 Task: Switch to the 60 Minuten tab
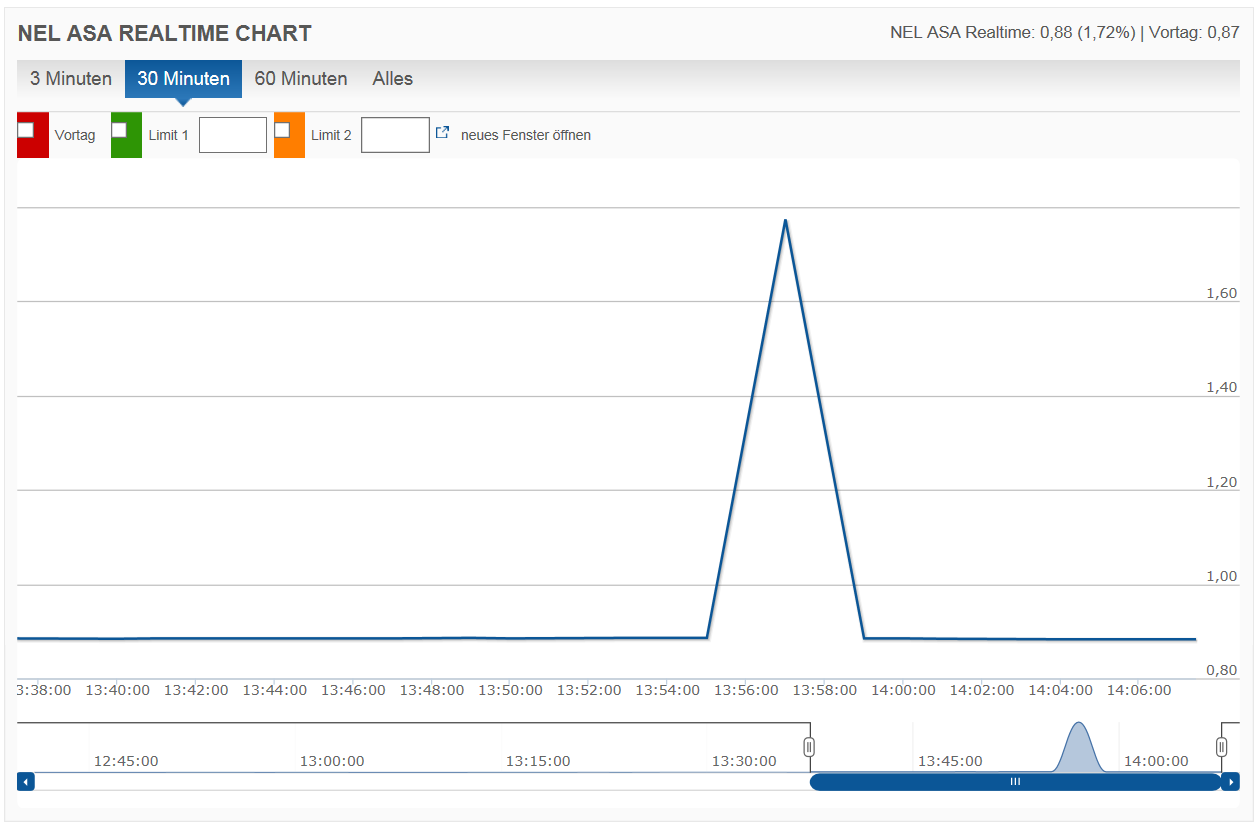point(301,79)
